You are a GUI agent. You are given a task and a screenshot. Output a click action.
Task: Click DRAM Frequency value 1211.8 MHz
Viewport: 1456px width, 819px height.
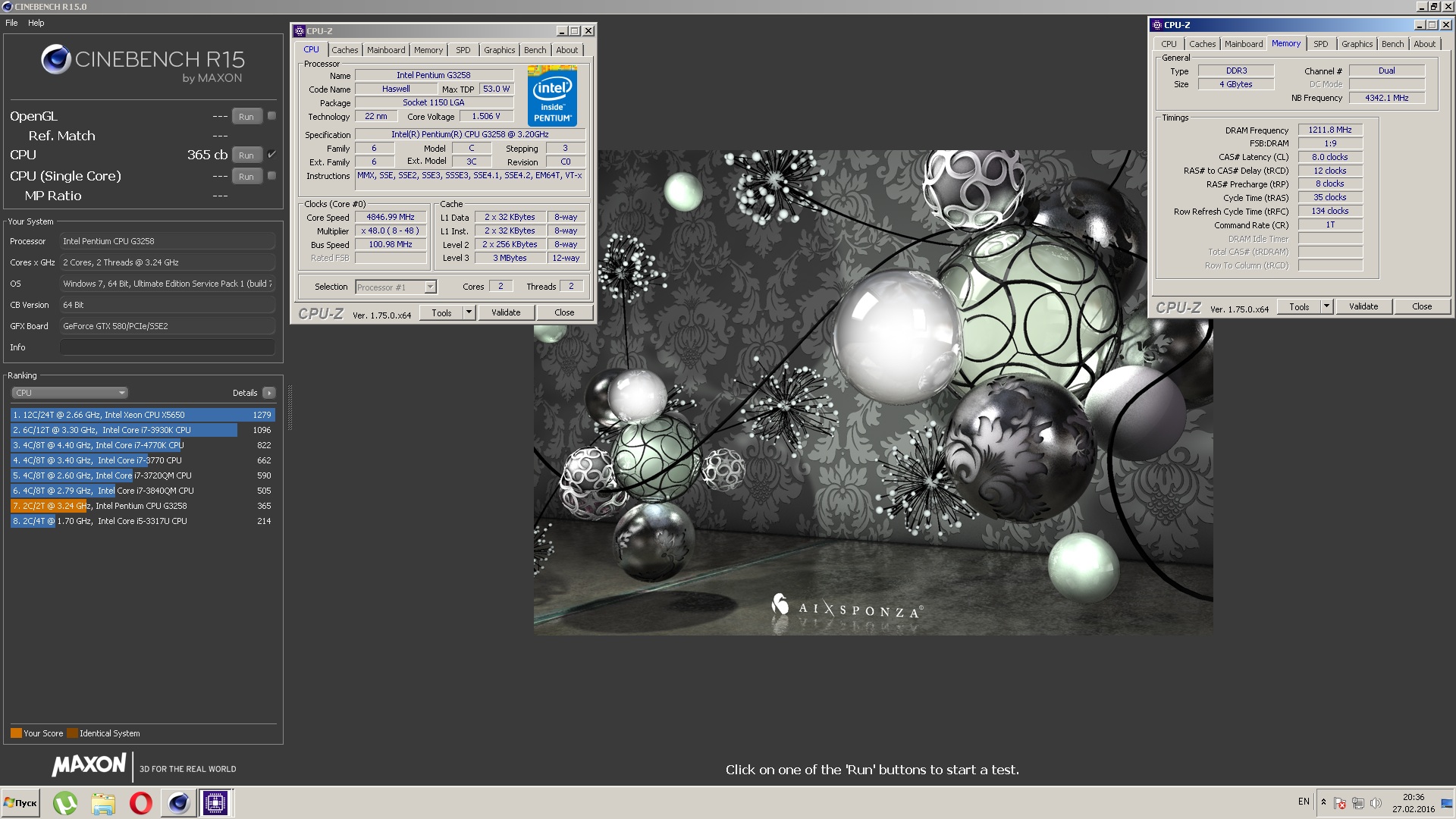(1330, 130)
